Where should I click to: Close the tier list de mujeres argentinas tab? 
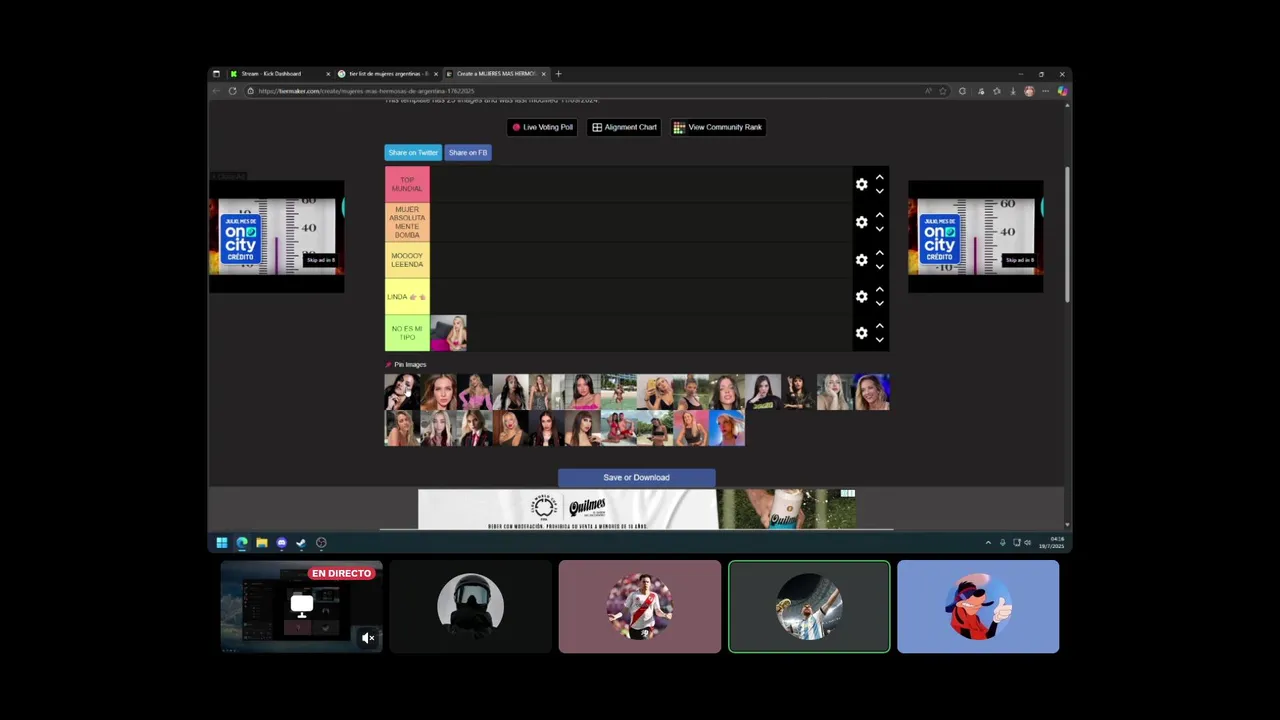(435, 74)
